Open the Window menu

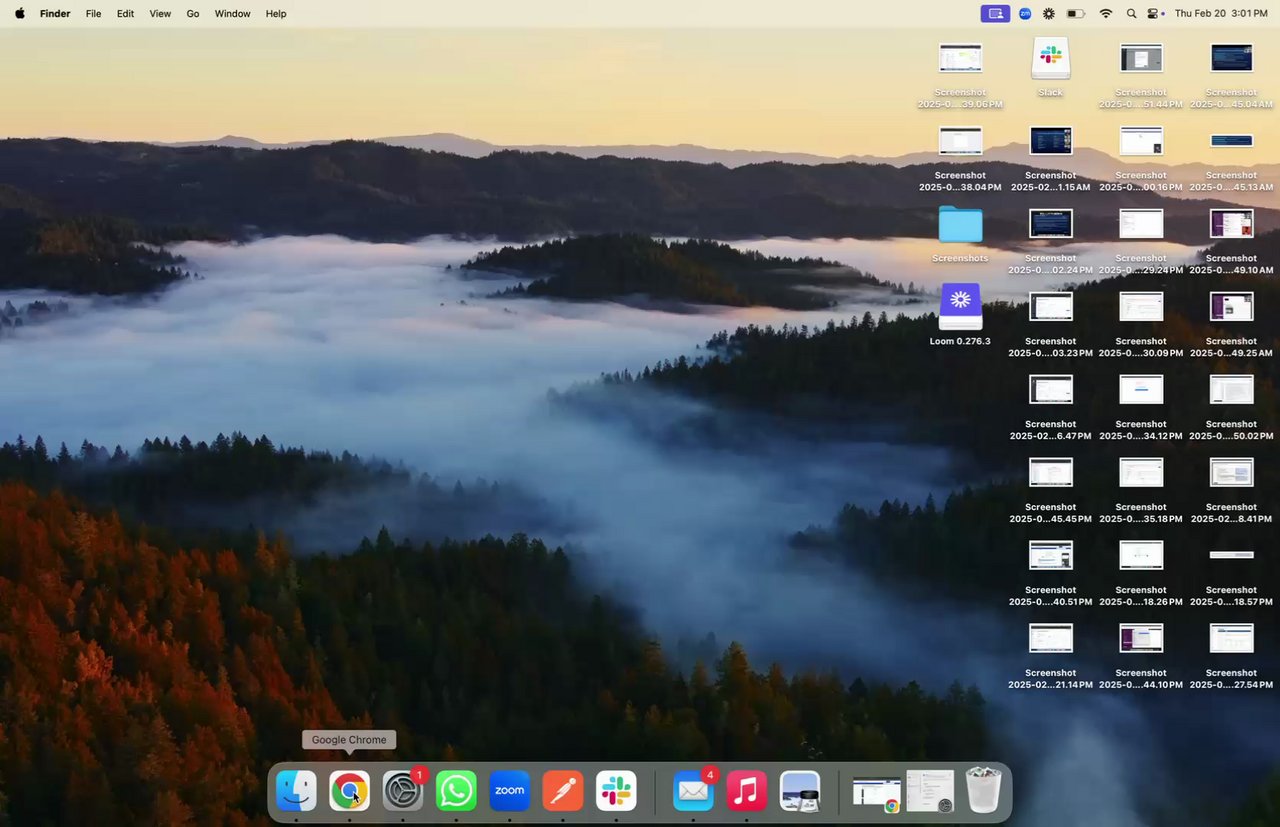[x=232, y=13]
